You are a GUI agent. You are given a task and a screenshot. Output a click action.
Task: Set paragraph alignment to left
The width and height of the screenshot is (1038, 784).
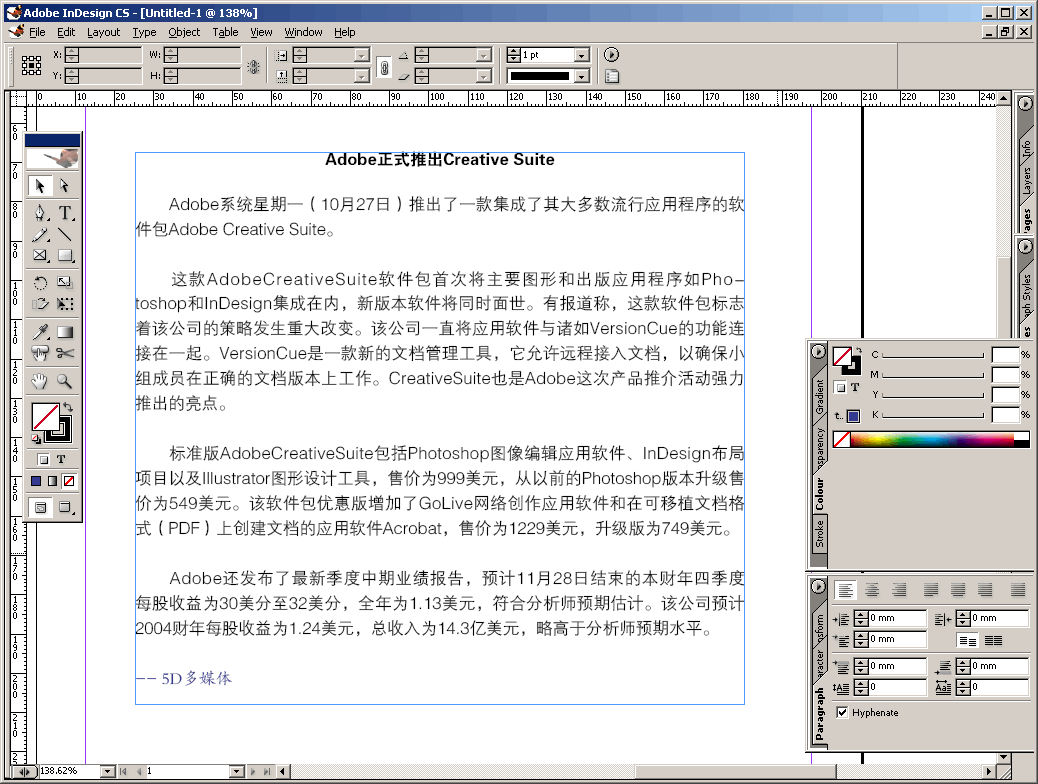(845, 589)
